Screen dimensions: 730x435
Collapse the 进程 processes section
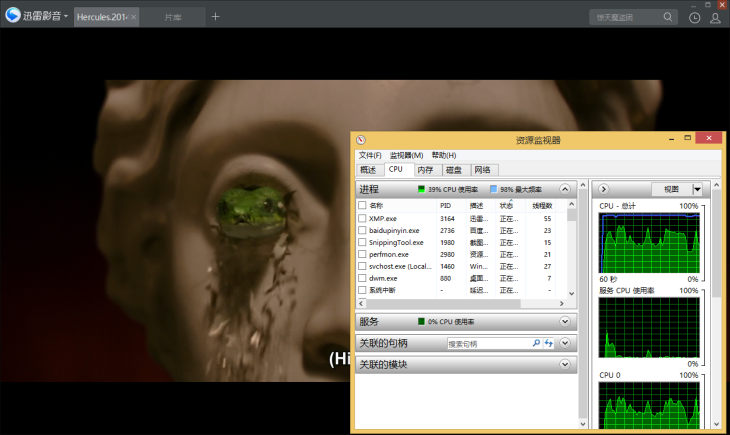(x=565, y=189)
